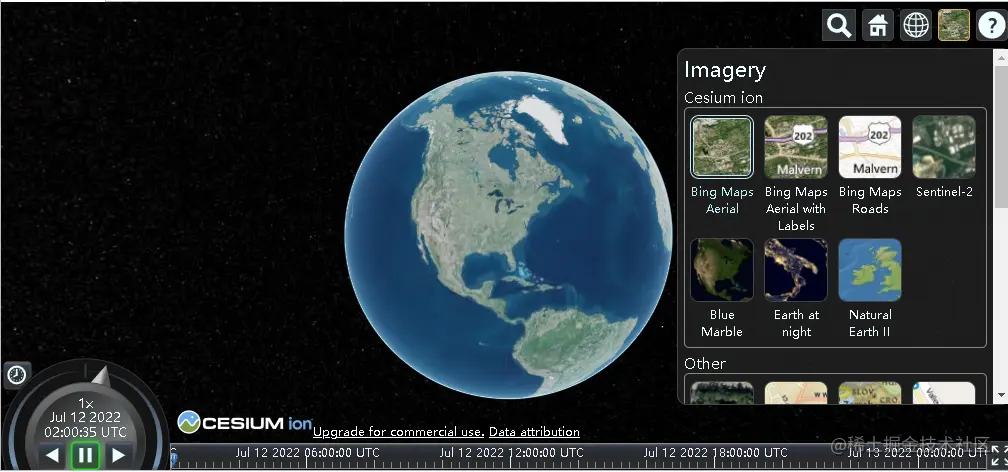Click the 1x speed shuttle ring pointer

tap(100, 376)
